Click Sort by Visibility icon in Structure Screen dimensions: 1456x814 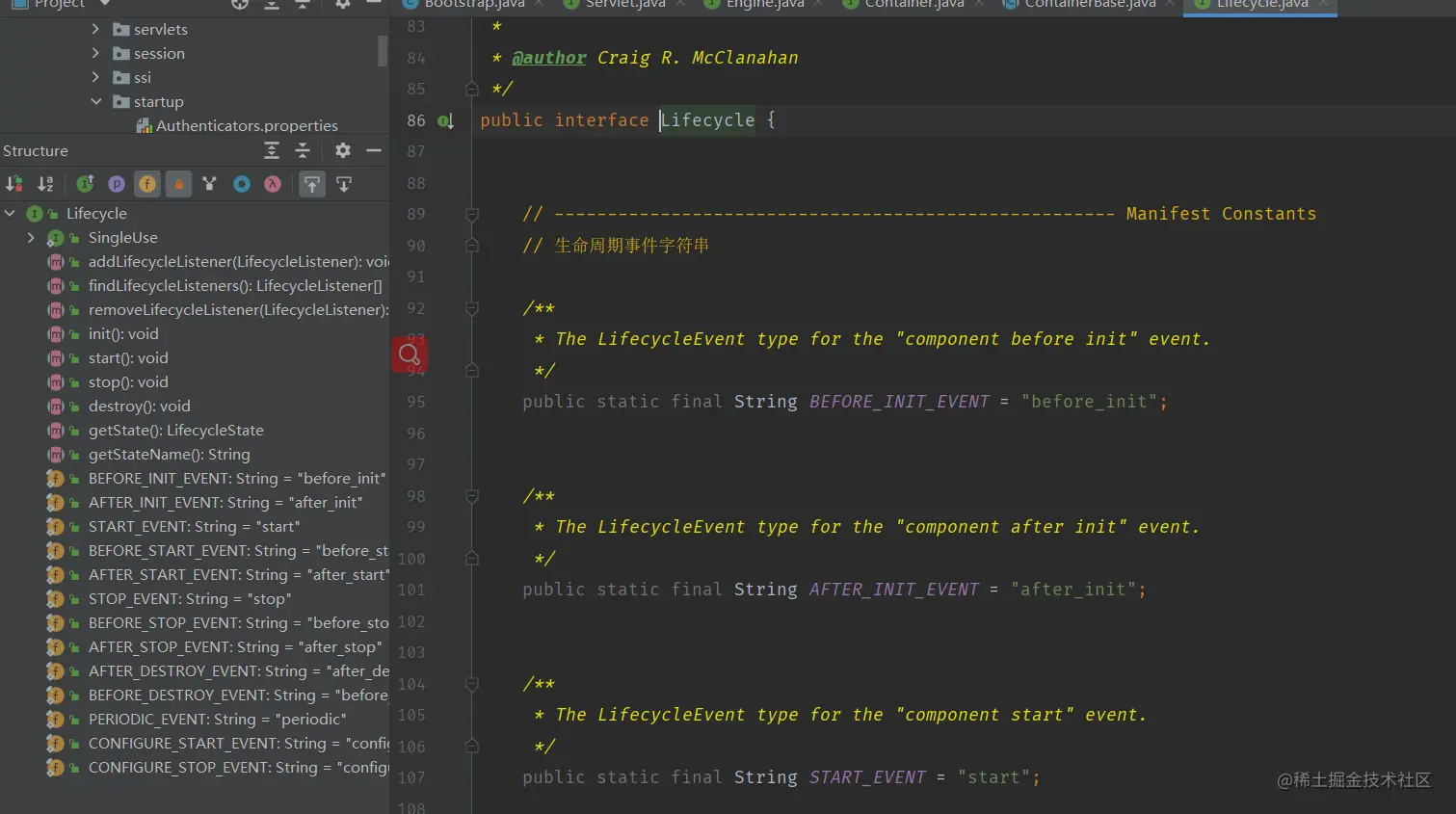click(x=14, y=184)
